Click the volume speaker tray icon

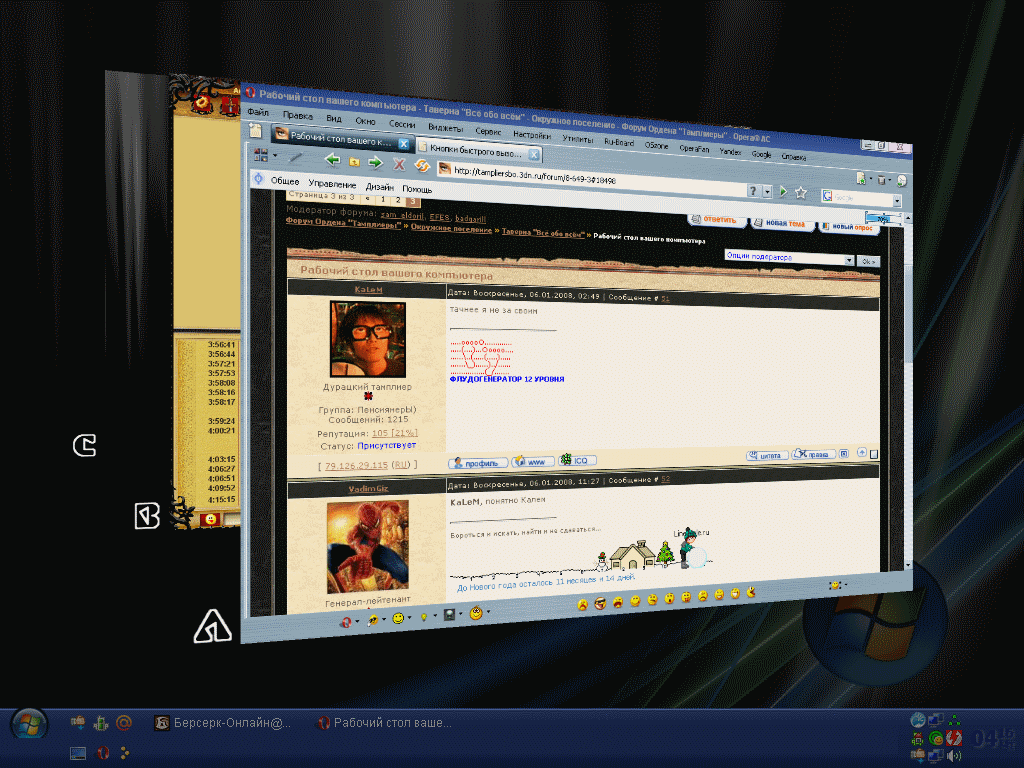pyautogui.click(x=954, y=756)
